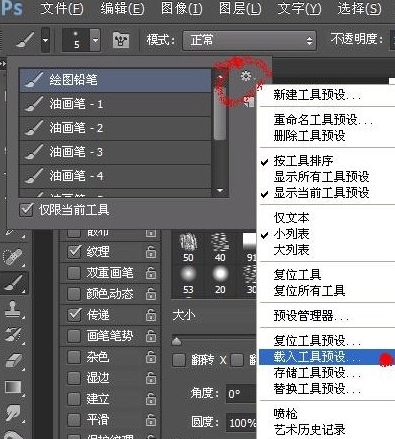Enable the 平滑 checkbox

74,420
